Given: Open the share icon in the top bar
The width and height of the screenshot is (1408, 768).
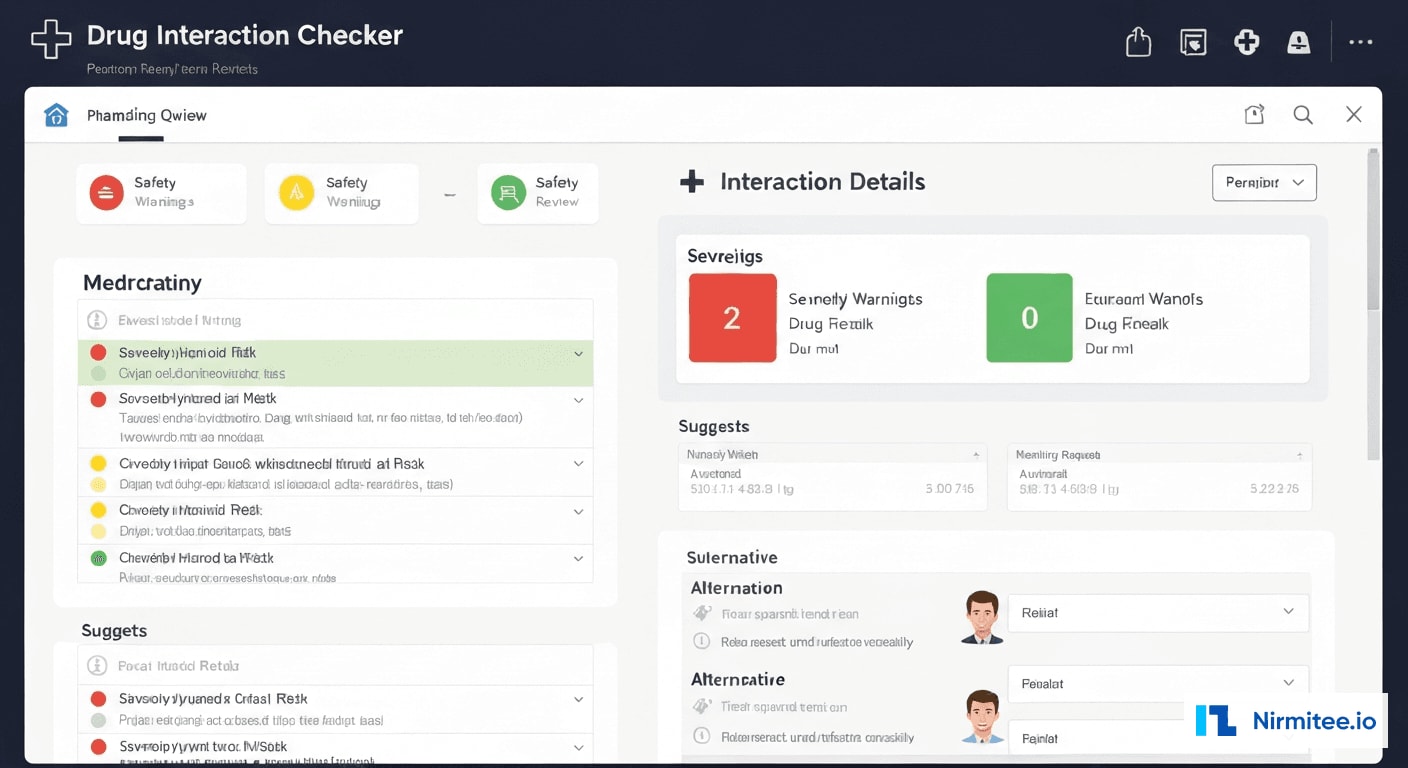Looking at the screenshot, I should click(1137, 41).
